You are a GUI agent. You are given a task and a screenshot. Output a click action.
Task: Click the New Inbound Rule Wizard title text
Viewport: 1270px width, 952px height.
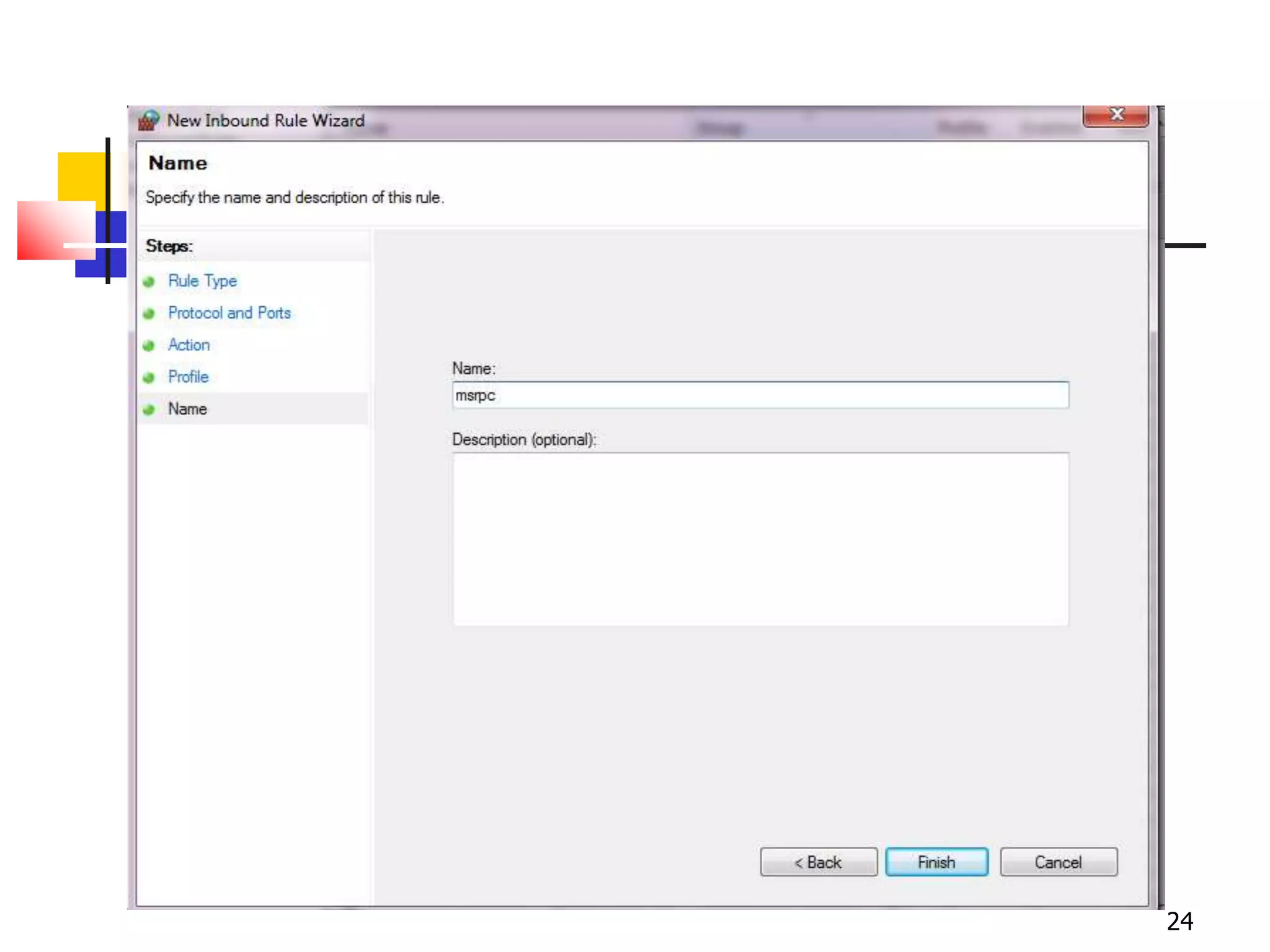pos(265,120)
